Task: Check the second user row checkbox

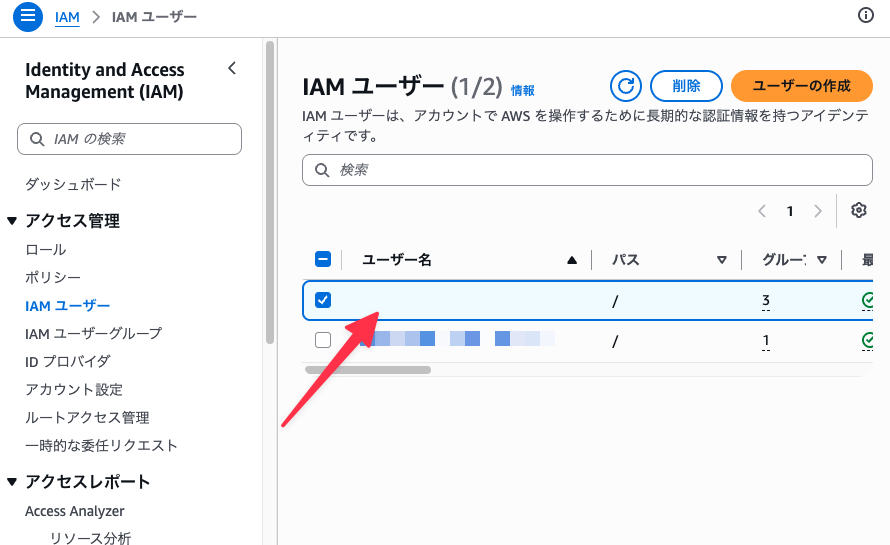Action: point(323,339)
